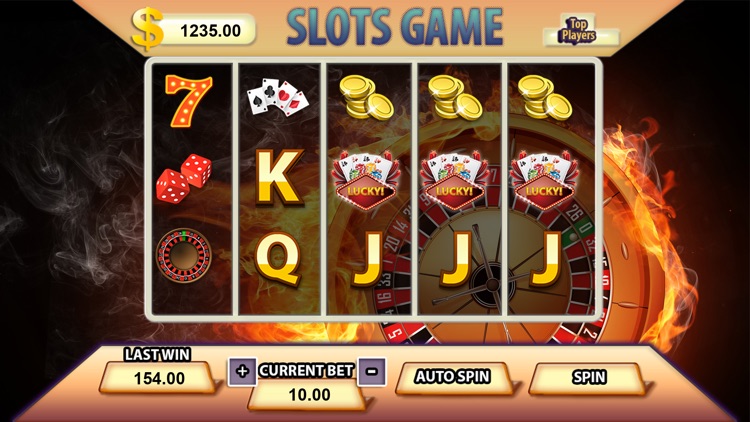Select the small roulette wheel symbol
Image resolution: width=750 pixels, height=422 pixels.
(x=184, y=255)
